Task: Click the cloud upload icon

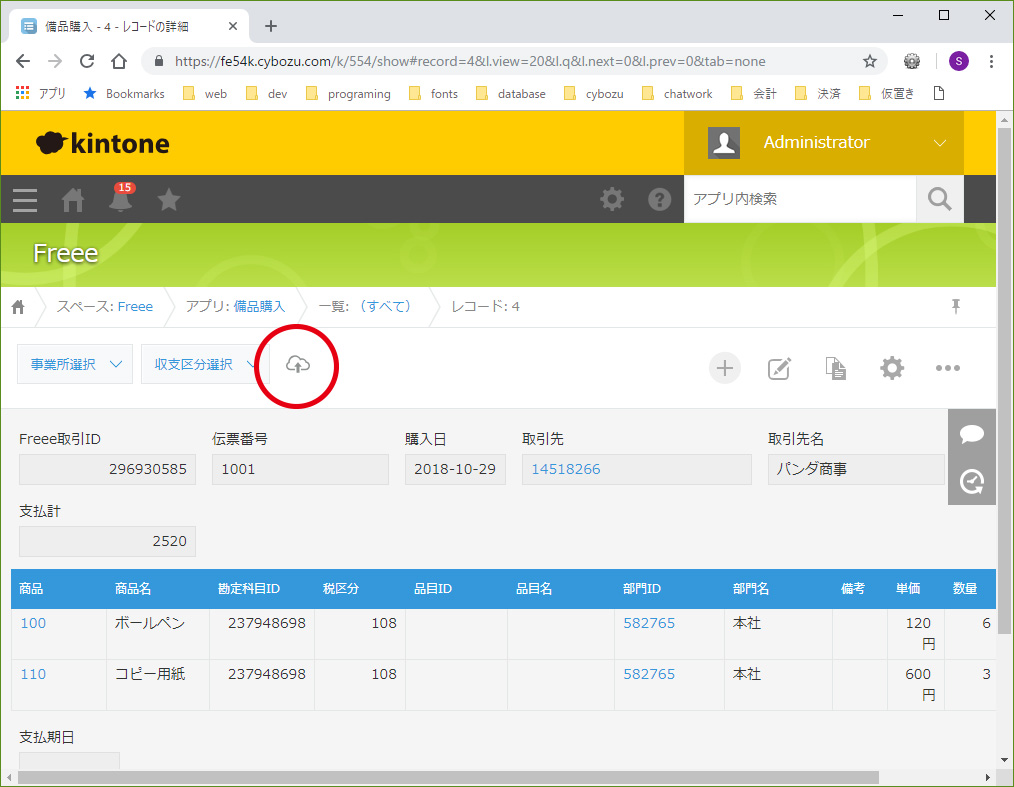Action: tap(297, 365)
